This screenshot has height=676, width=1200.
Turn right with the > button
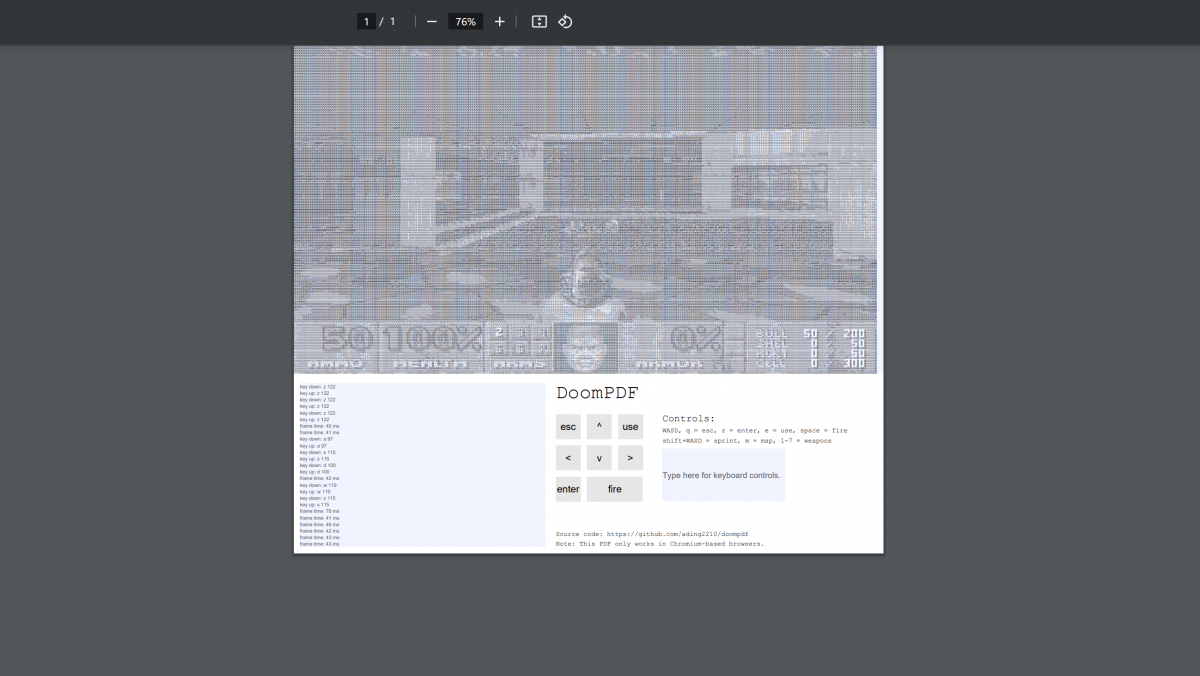click(630, 458)
